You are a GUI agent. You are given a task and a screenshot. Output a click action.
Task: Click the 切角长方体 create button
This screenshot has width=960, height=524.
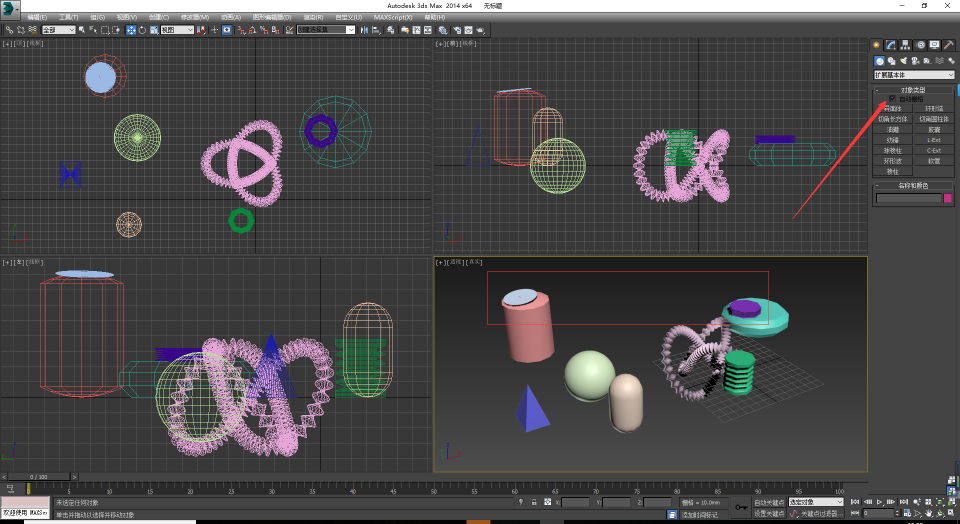[x=893, y=118]
